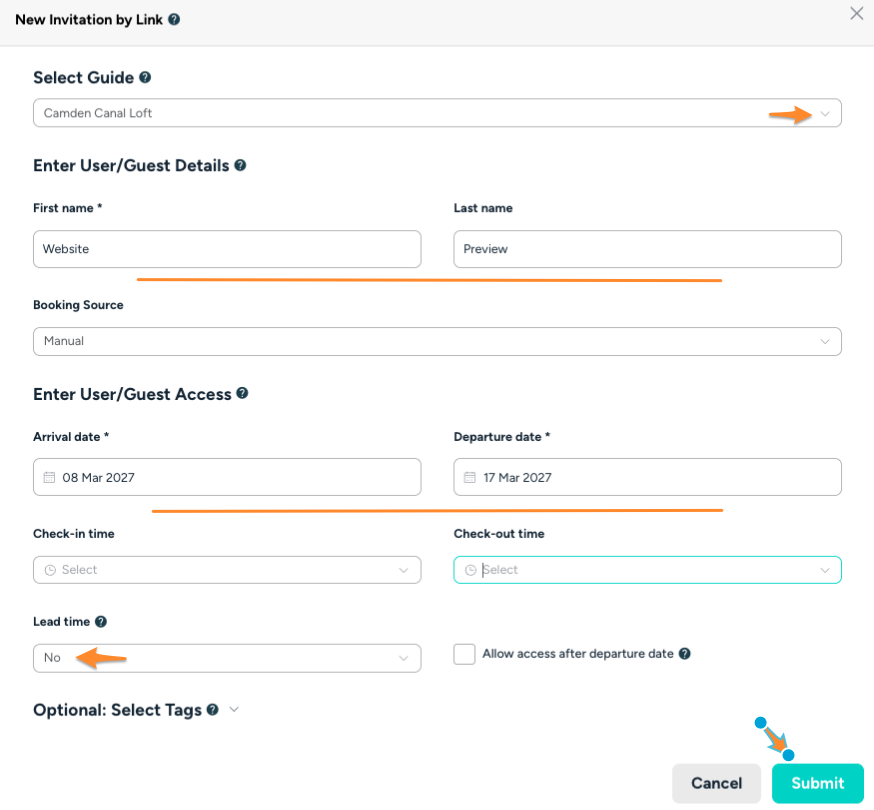Expand the Optional: Select Tags section
The width and height of the screenshot is (874, 810).
pyautogui.click(x=234, y=710)
